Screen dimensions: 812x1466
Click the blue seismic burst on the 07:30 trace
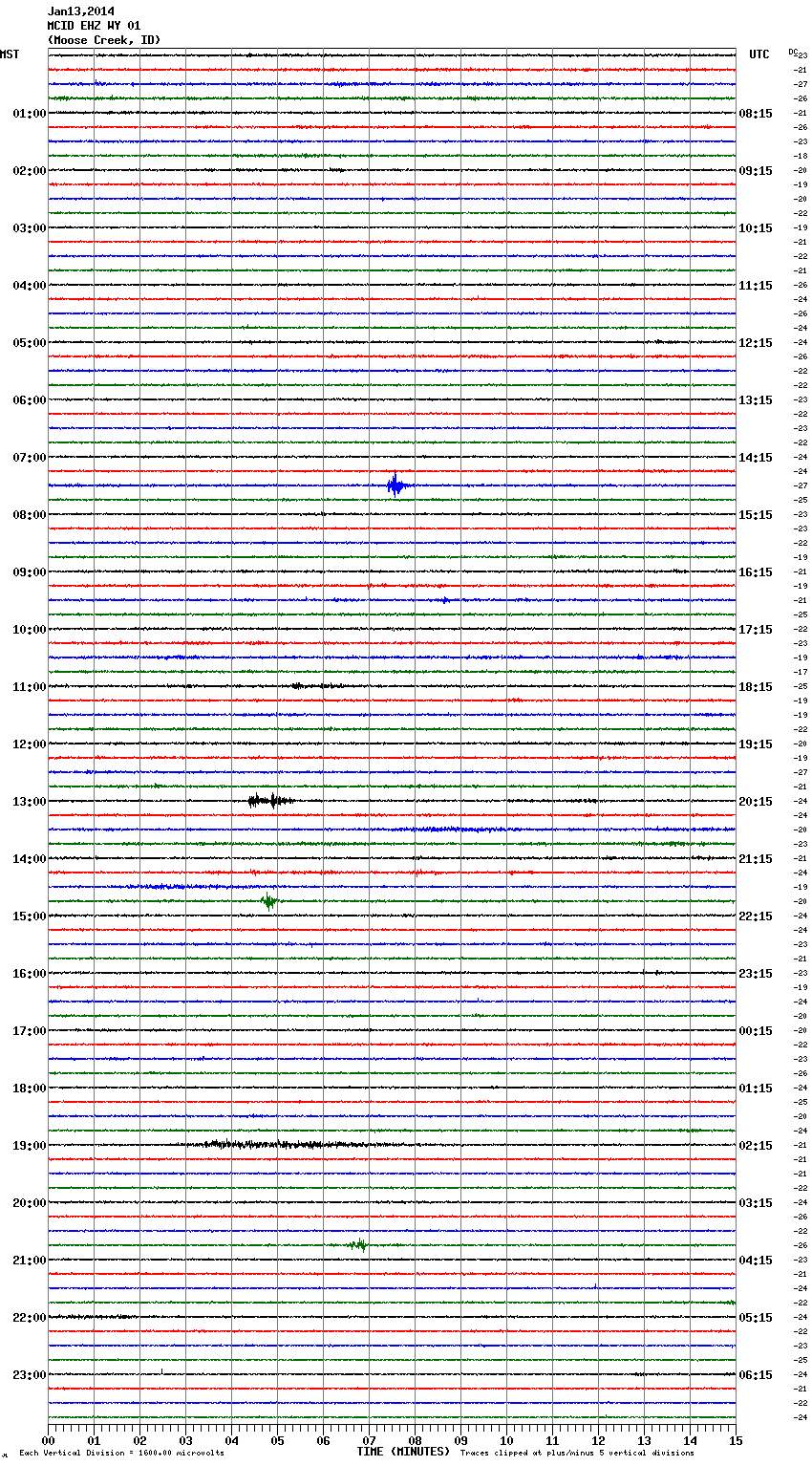click(x=395, y=485)
